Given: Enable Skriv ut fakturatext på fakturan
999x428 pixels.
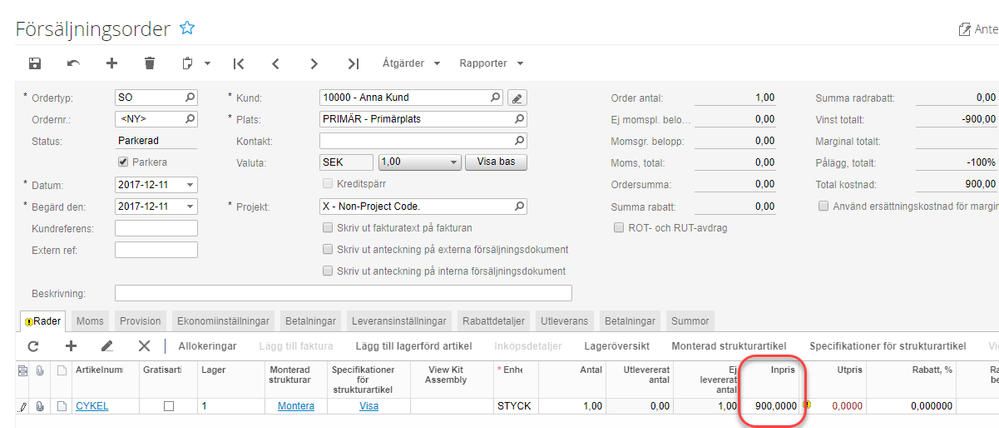Looking at the screenshot, I should [328, 228].
